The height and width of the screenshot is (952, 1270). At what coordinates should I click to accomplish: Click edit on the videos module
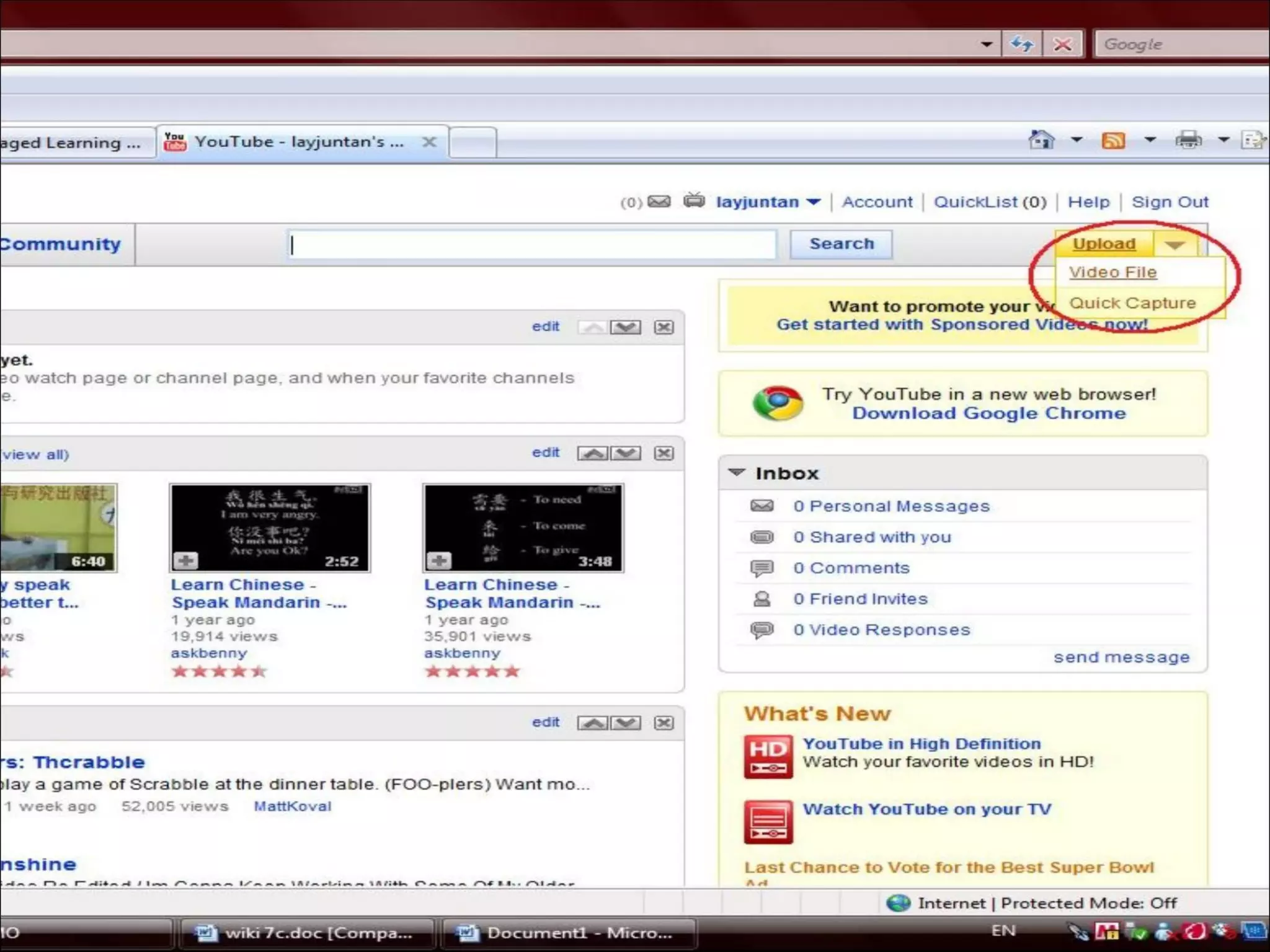pos(546,453)
